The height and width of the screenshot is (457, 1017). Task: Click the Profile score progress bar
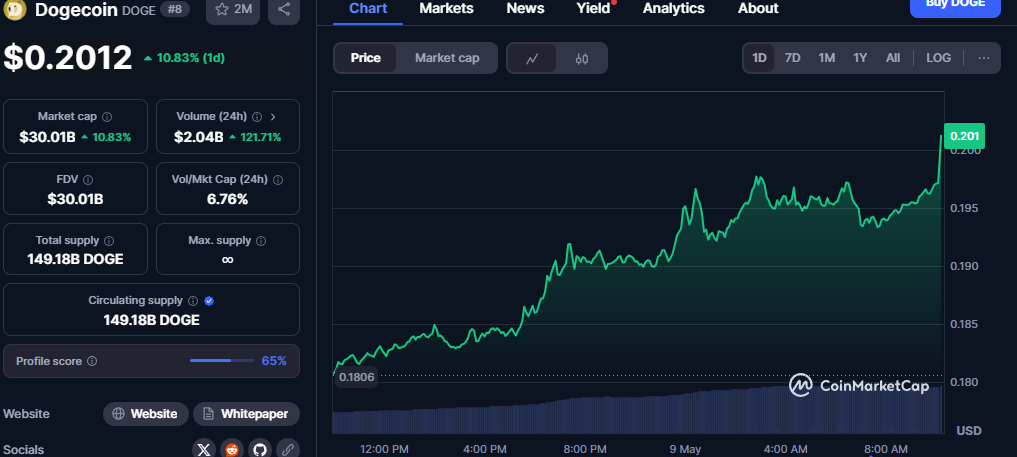(221, 360)
